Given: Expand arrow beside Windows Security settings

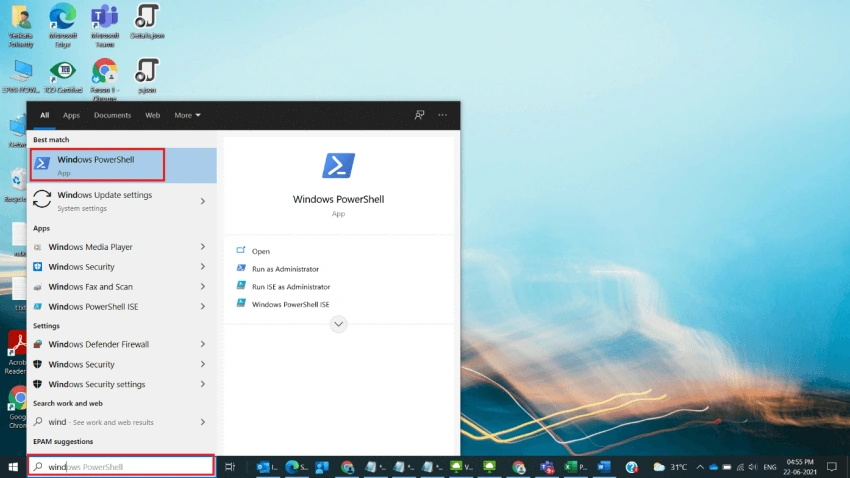Looking at the screenshot, I should click(x=203, y=384).
